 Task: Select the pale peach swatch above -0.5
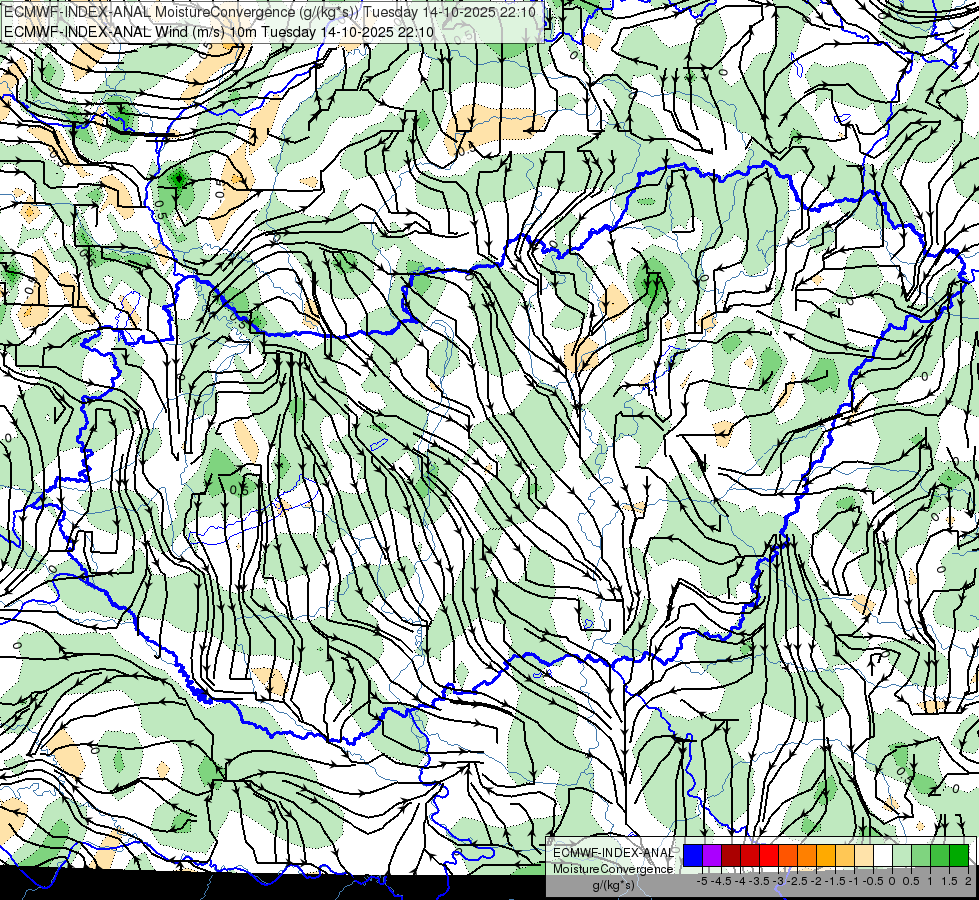coord(864,856)
